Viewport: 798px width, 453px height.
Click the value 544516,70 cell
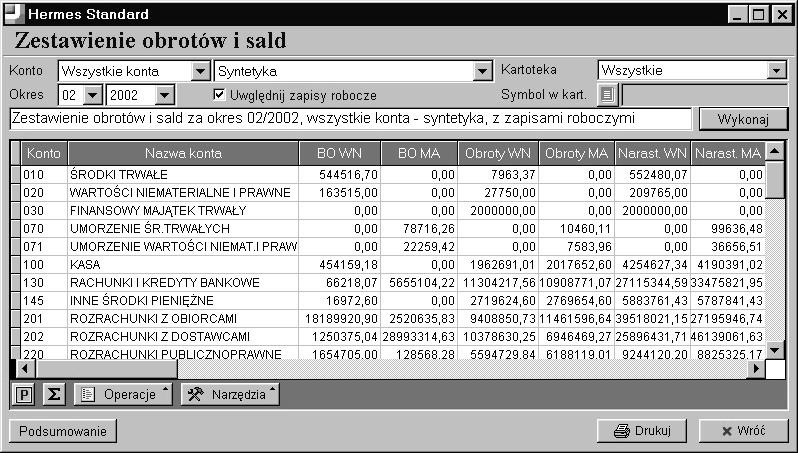click(339, 175)
